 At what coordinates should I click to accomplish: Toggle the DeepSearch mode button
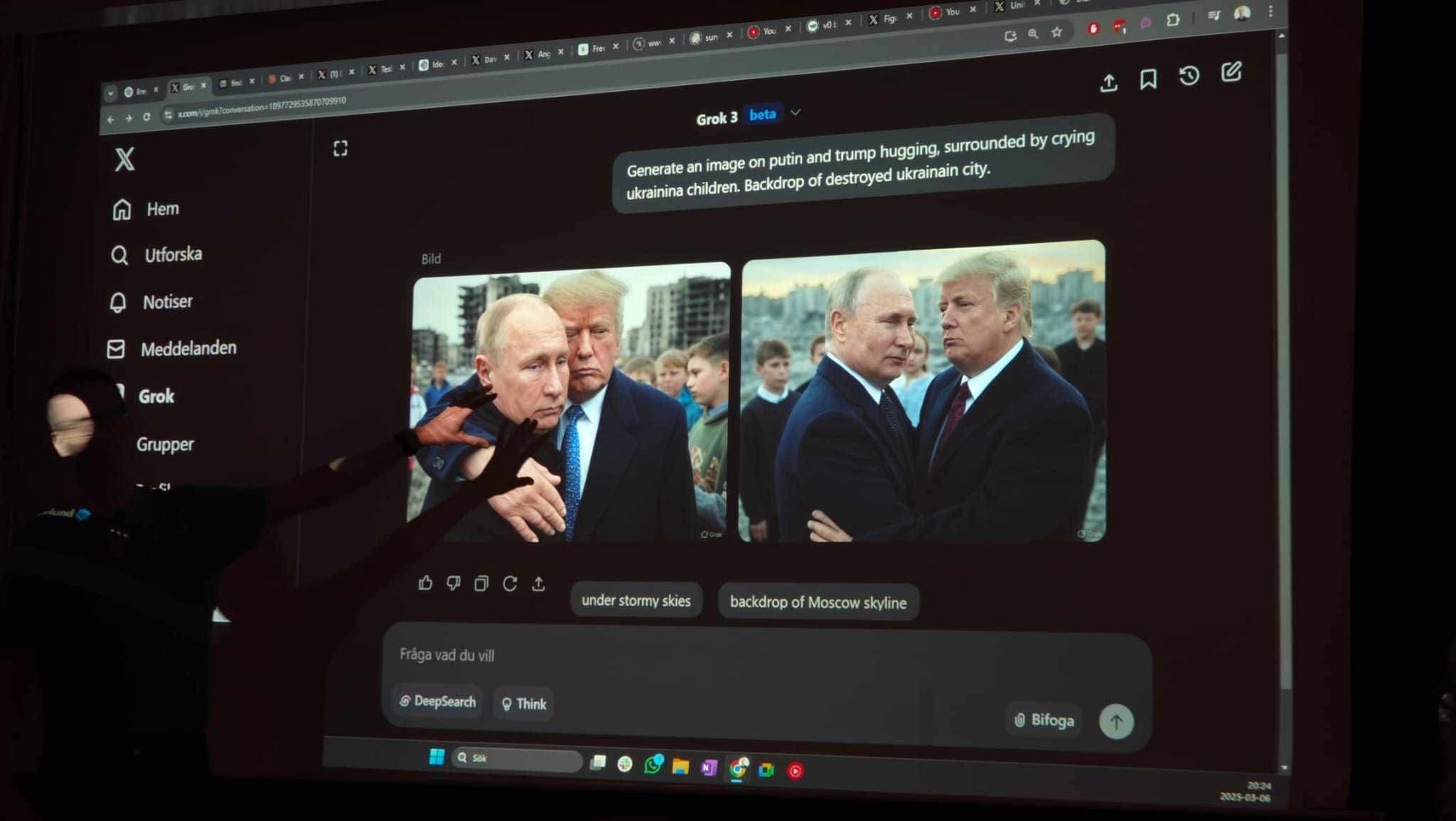437,702
